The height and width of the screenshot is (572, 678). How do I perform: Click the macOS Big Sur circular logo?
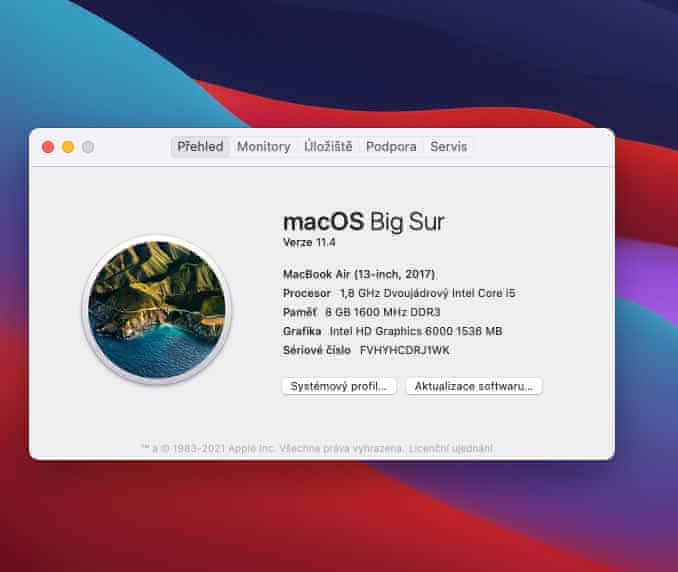(157, 310)
